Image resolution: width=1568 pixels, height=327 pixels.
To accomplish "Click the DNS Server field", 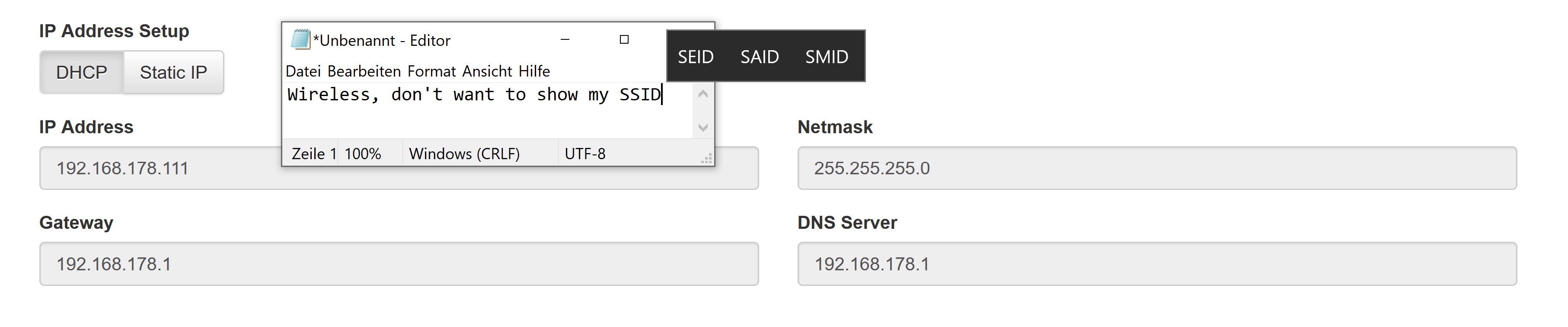I will click(1156, 264).
